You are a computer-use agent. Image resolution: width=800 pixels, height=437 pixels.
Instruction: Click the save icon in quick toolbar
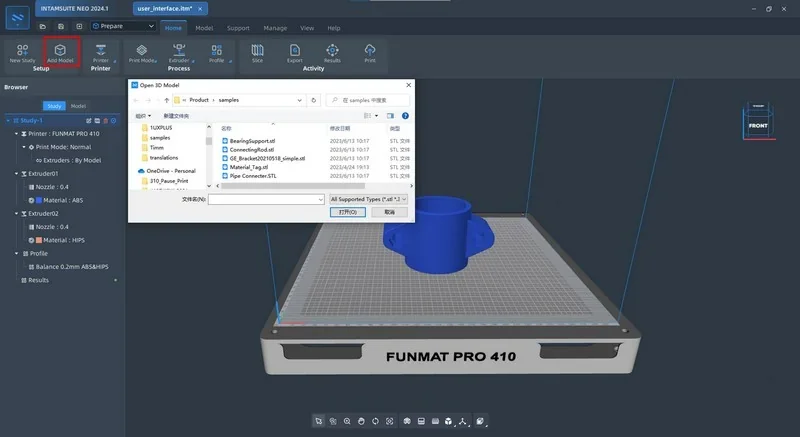61,26
